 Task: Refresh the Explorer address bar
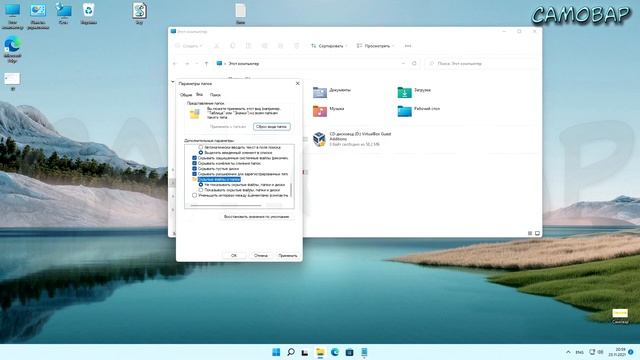(x=414, y=64)
